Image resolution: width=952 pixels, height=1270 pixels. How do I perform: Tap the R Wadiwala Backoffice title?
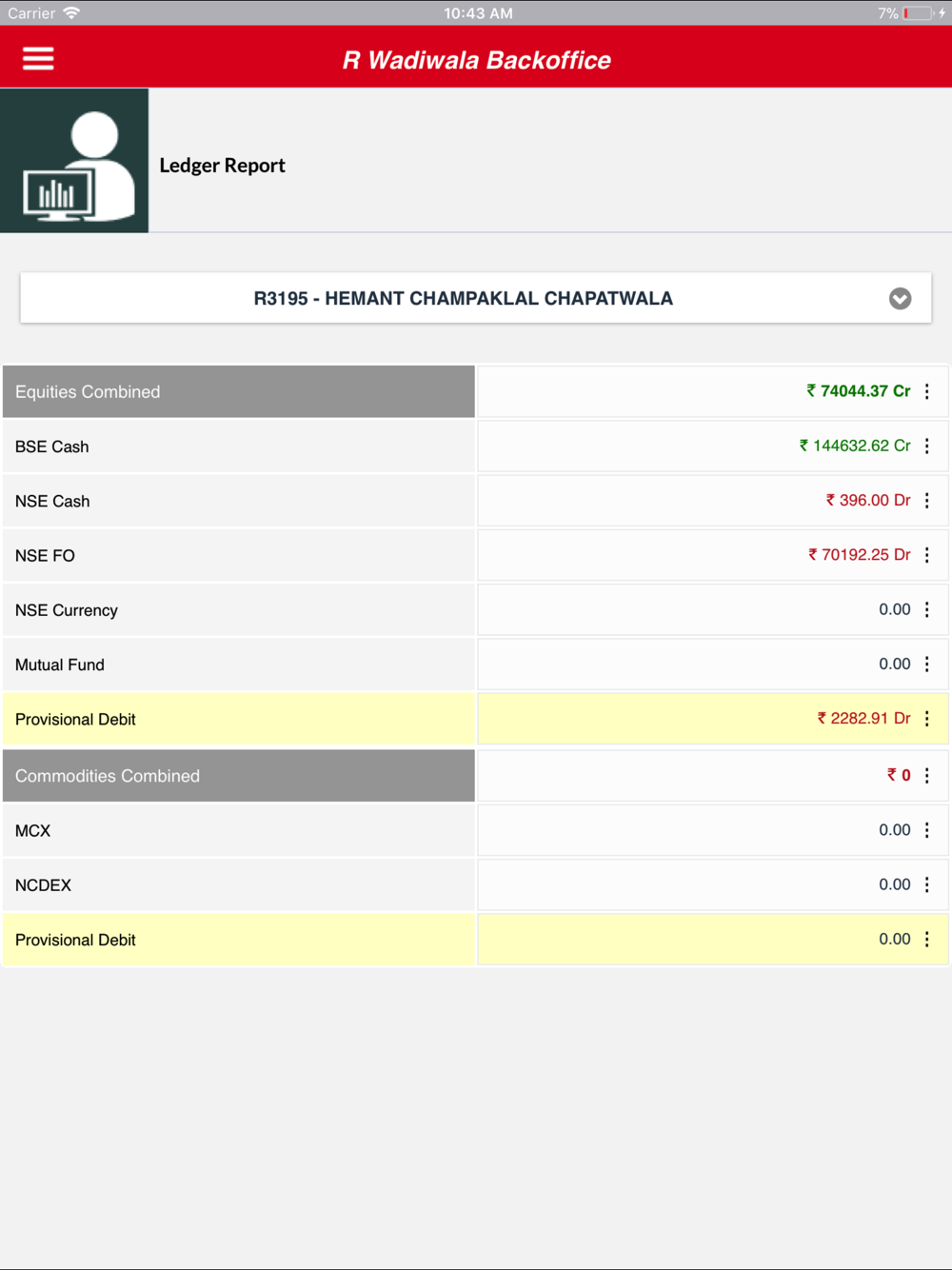click(x=476, y=60)
